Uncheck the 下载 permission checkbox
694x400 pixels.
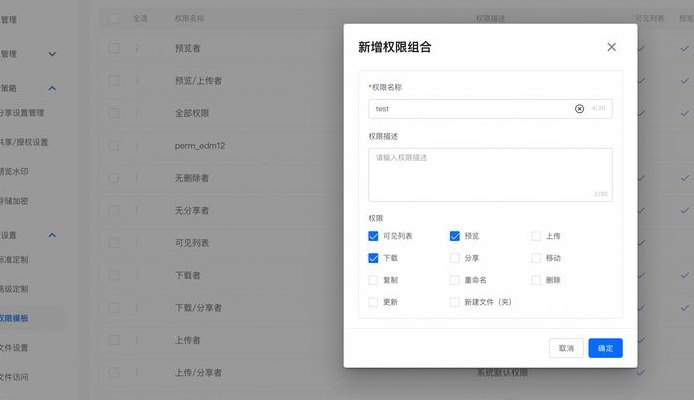tap(373, 258)
